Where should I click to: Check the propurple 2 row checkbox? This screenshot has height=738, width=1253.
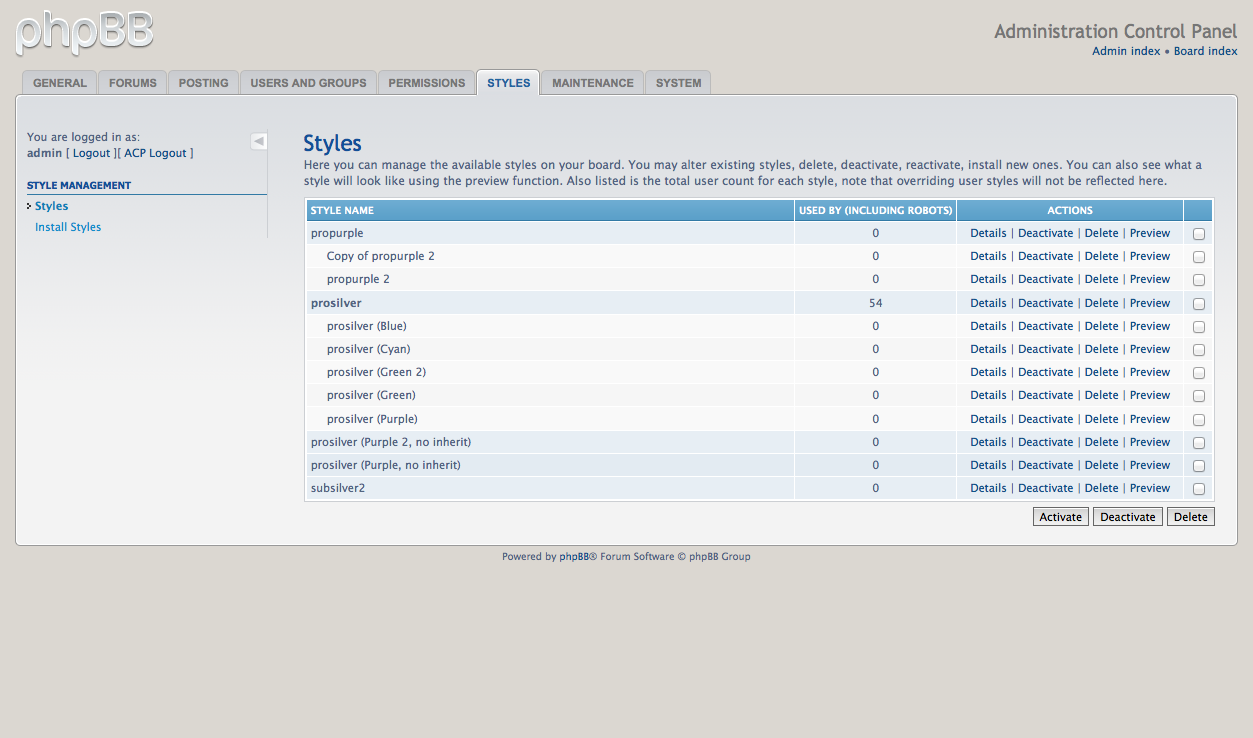tap(1199, 280)
